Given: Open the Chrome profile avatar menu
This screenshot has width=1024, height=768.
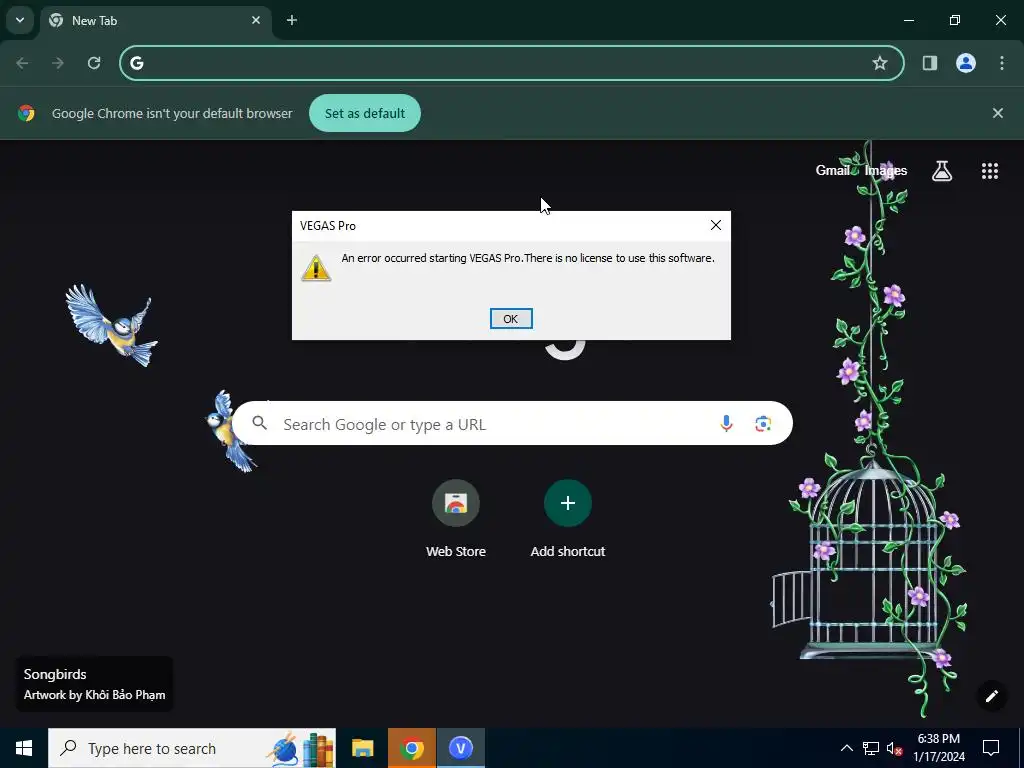Looking at the screenshot, I should 966,63.
